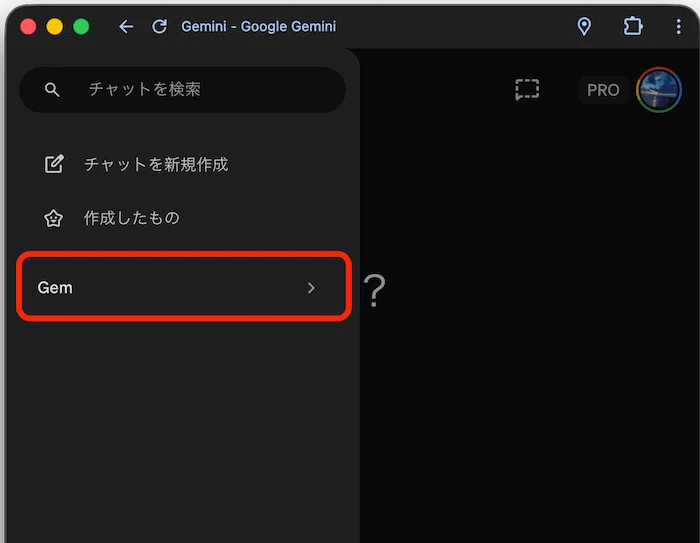Maximize the window with green button
The image size is (700, 543).
pyautogui.click(x=81, y=26)
